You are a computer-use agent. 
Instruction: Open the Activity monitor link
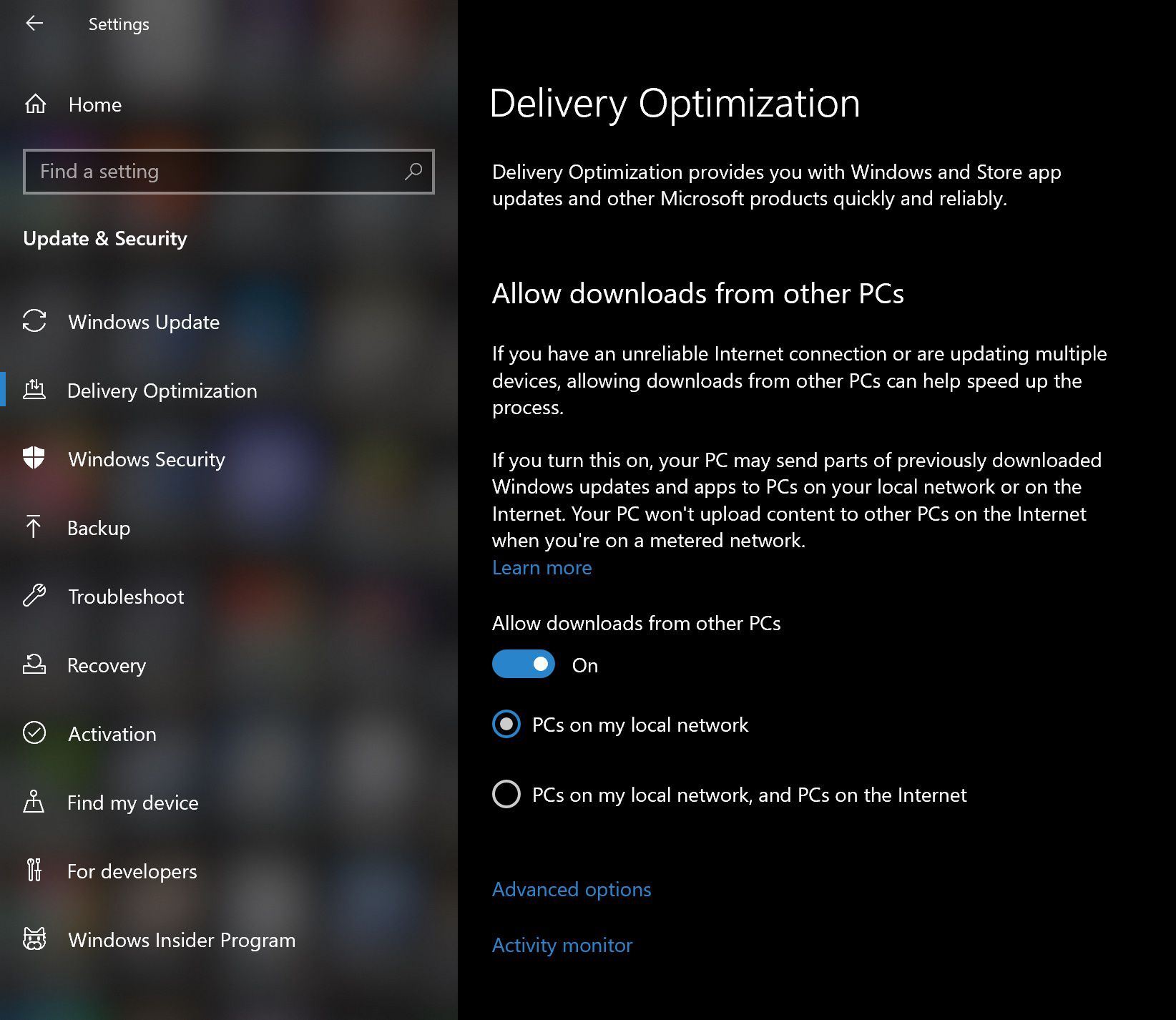pos(562,945)
